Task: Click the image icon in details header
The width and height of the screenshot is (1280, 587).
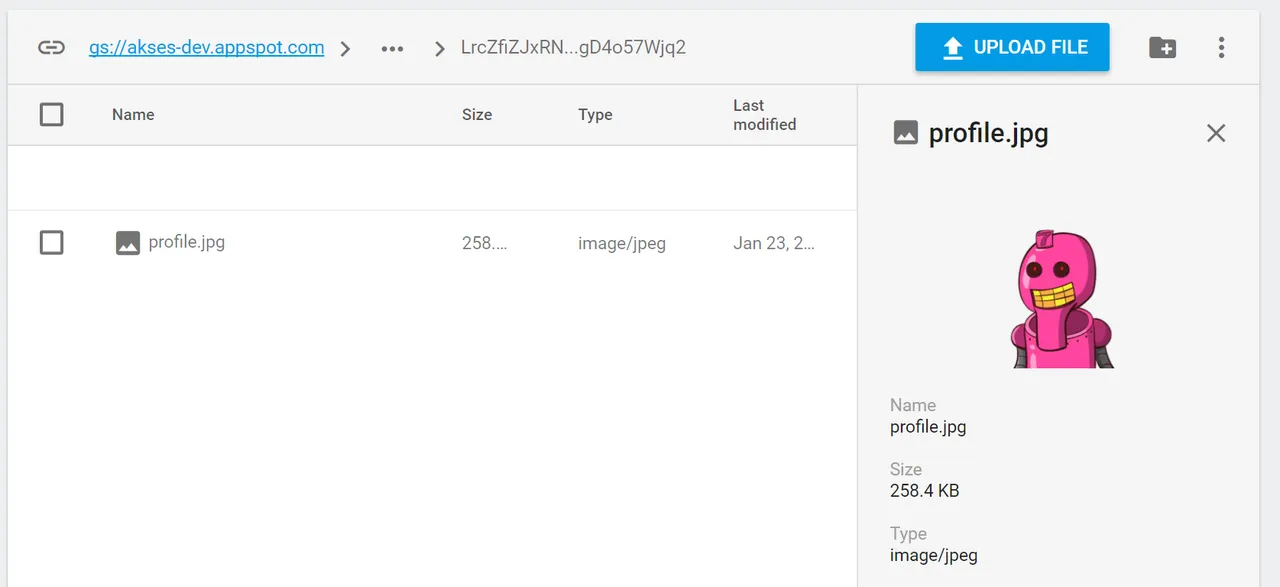Action: [906, 133]
